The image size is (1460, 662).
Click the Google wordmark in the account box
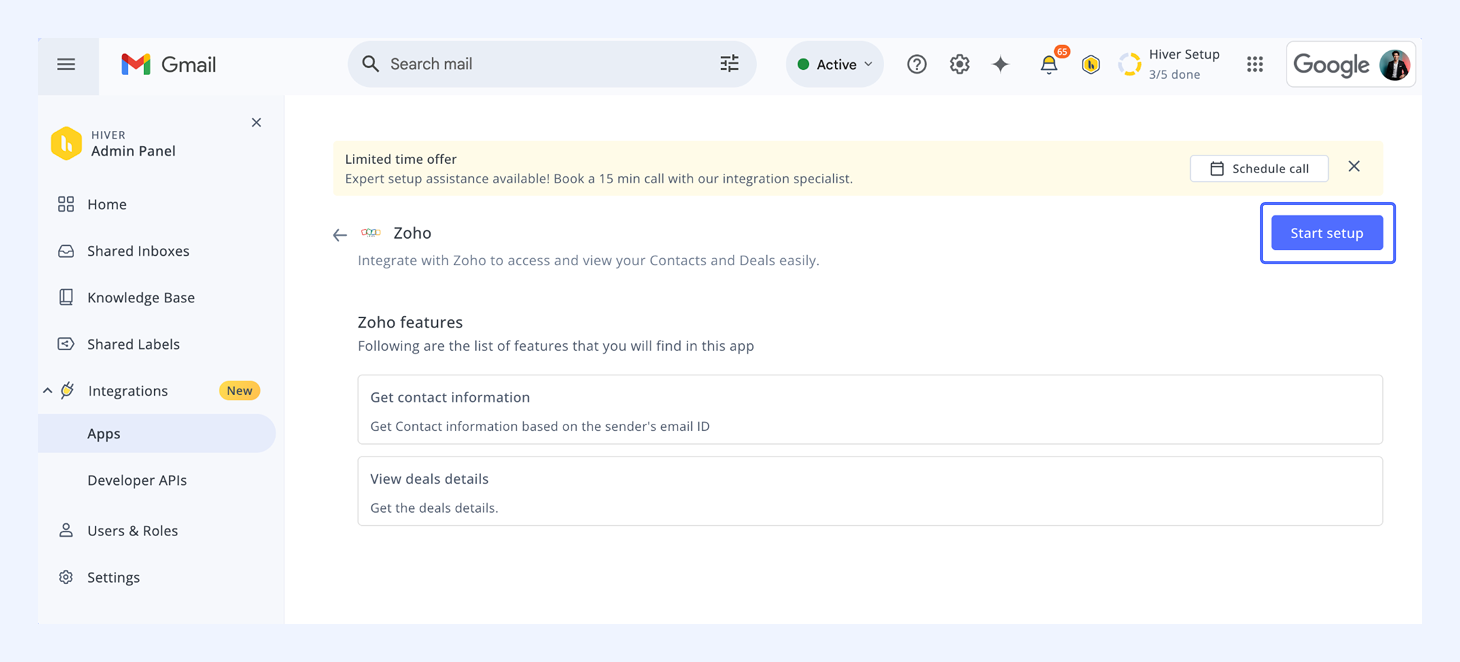click(1331, 65)
